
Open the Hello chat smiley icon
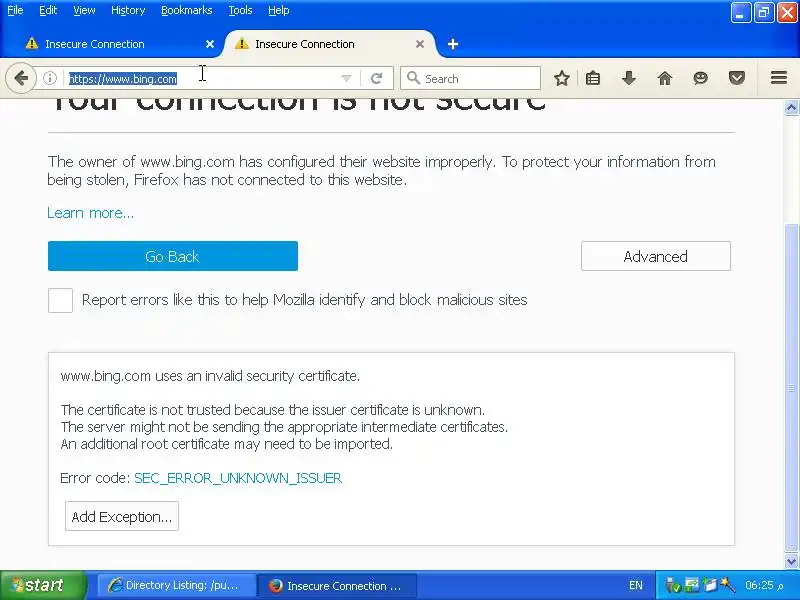pos(701,78)
